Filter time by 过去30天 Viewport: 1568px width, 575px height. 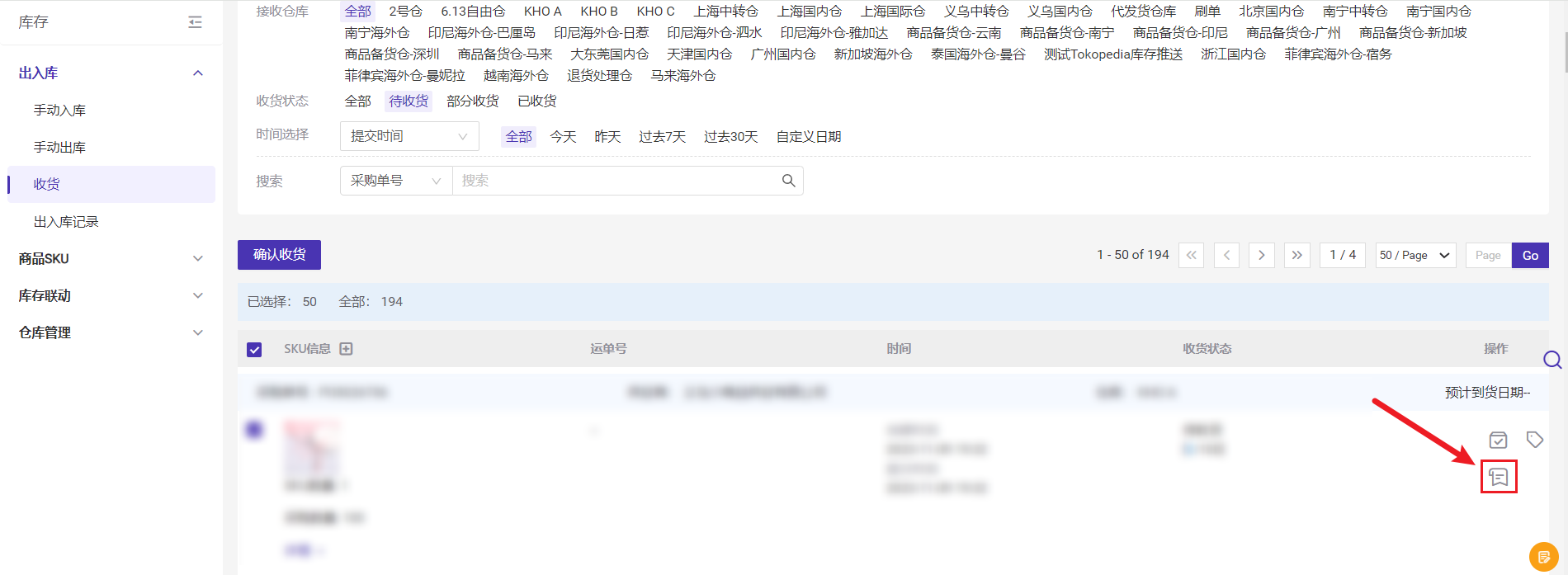point(730,136)
